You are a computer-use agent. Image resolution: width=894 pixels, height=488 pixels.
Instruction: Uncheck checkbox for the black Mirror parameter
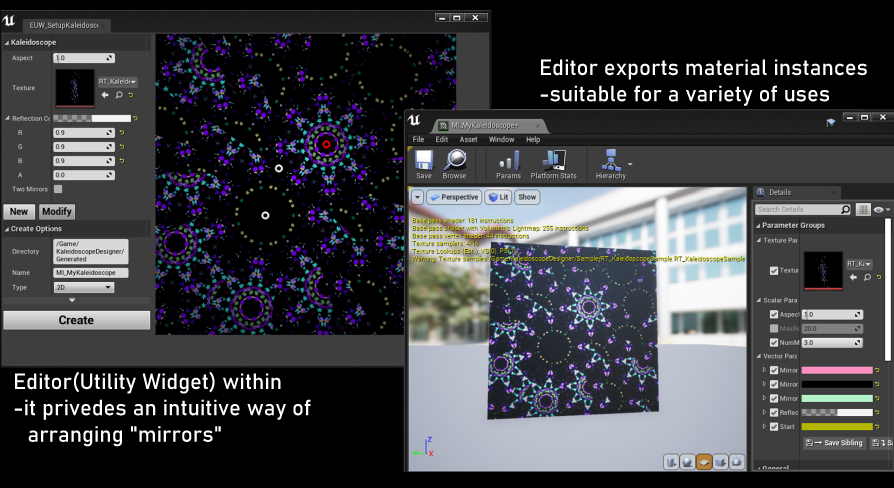[x=774, y=384]
